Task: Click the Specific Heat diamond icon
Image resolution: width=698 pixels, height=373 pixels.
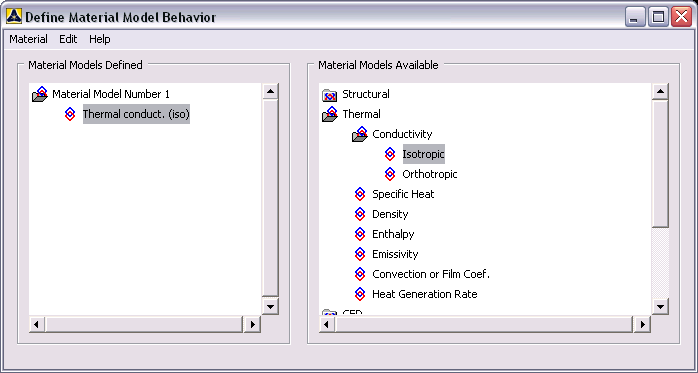Action: point(360,195)
